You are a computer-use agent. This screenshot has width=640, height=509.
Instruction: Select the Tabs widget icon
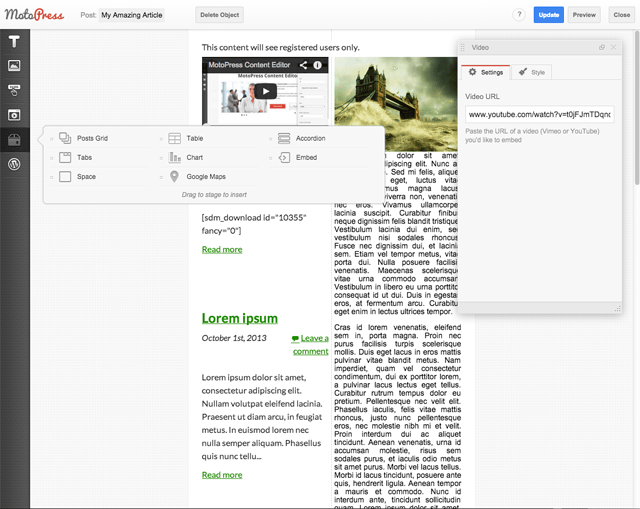[65, 157]
